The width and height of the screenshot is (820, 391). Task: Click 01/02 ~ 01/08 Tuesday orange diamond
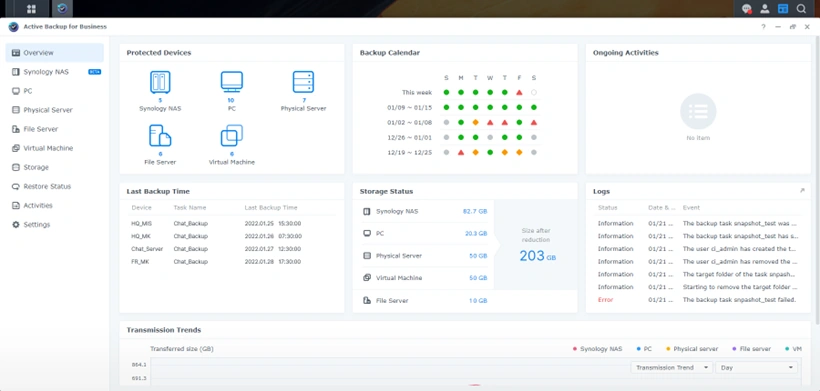[475, 122]
